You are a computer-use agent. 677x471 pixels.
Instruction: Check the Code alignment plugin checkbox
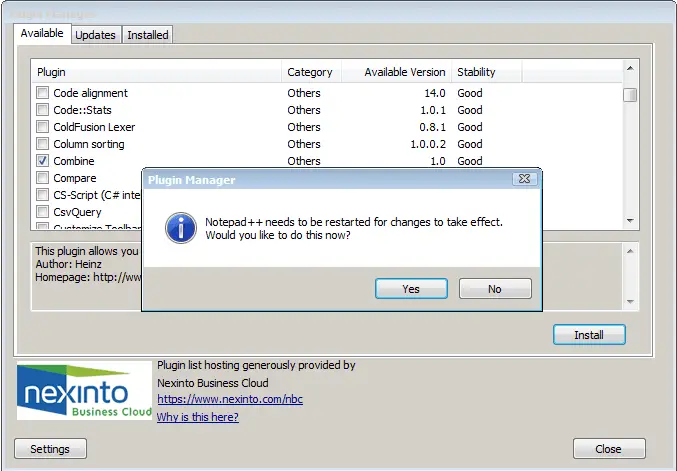(x=42, y=93)
